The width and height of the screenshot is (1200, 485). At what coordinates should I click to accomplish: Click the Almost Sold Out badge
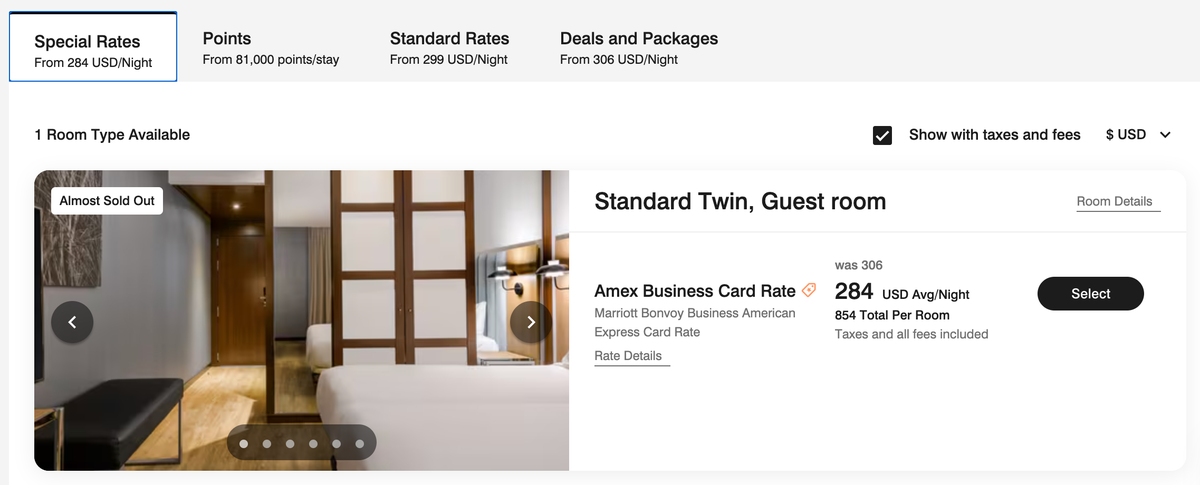click(x=107, y=200)
